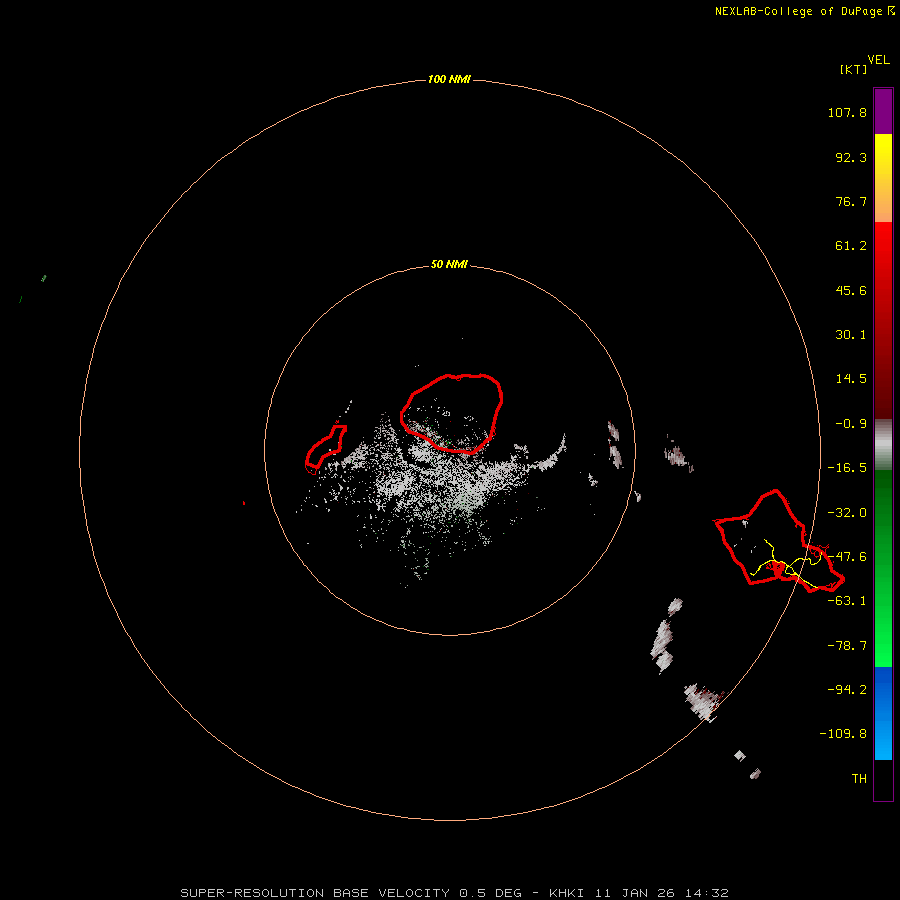
Task: Click the yellow-orange segment of the color bar
Action: click(883, 178)
